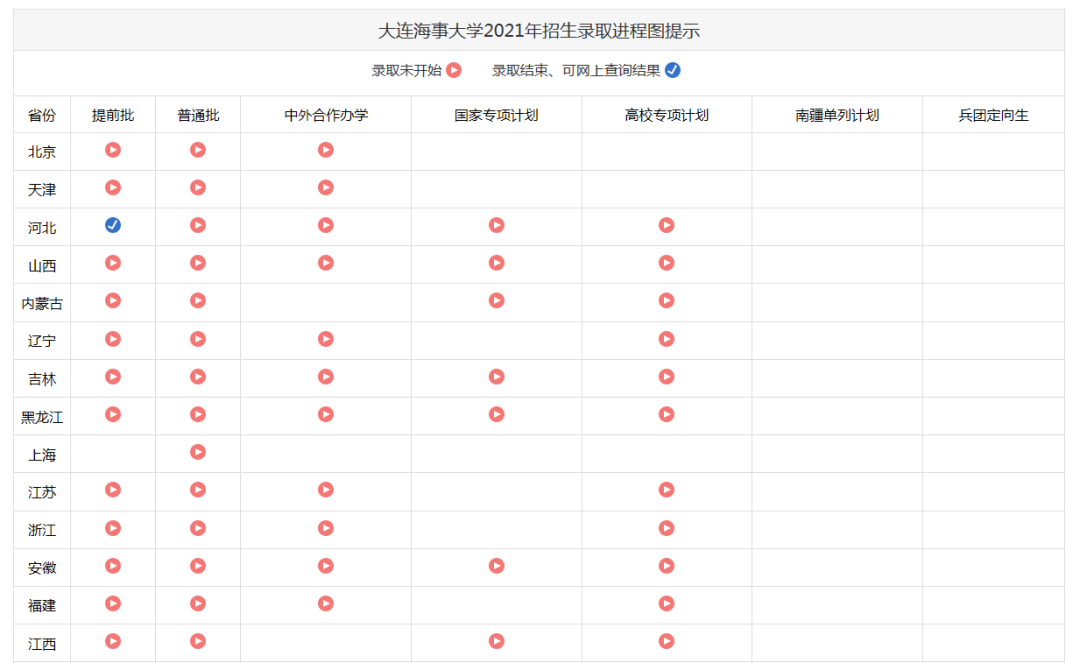Click 辽宁 中外合作办学 status icon
The image size is (1080, 663).
point(326,339)
